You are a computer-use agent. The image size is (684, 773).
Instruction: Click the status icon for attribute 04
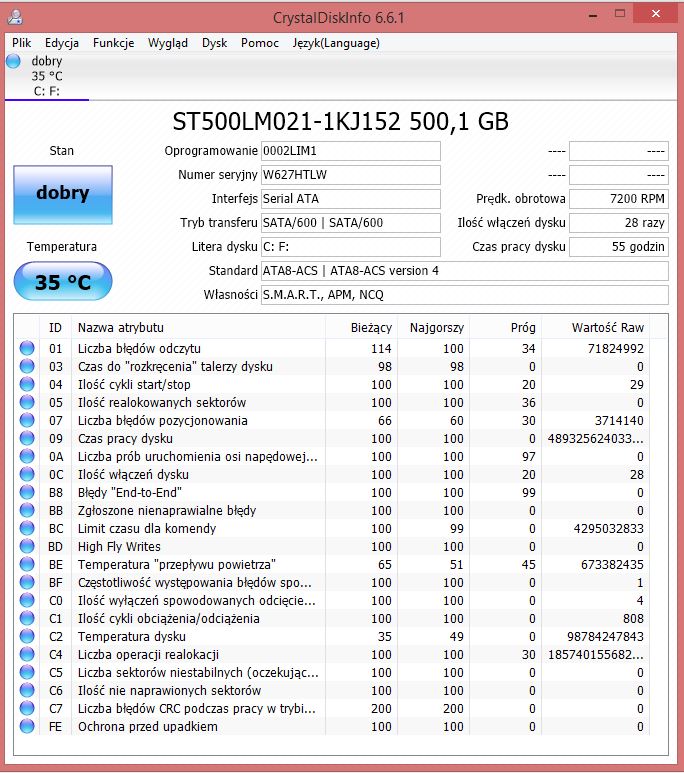[x=27, y=384]
